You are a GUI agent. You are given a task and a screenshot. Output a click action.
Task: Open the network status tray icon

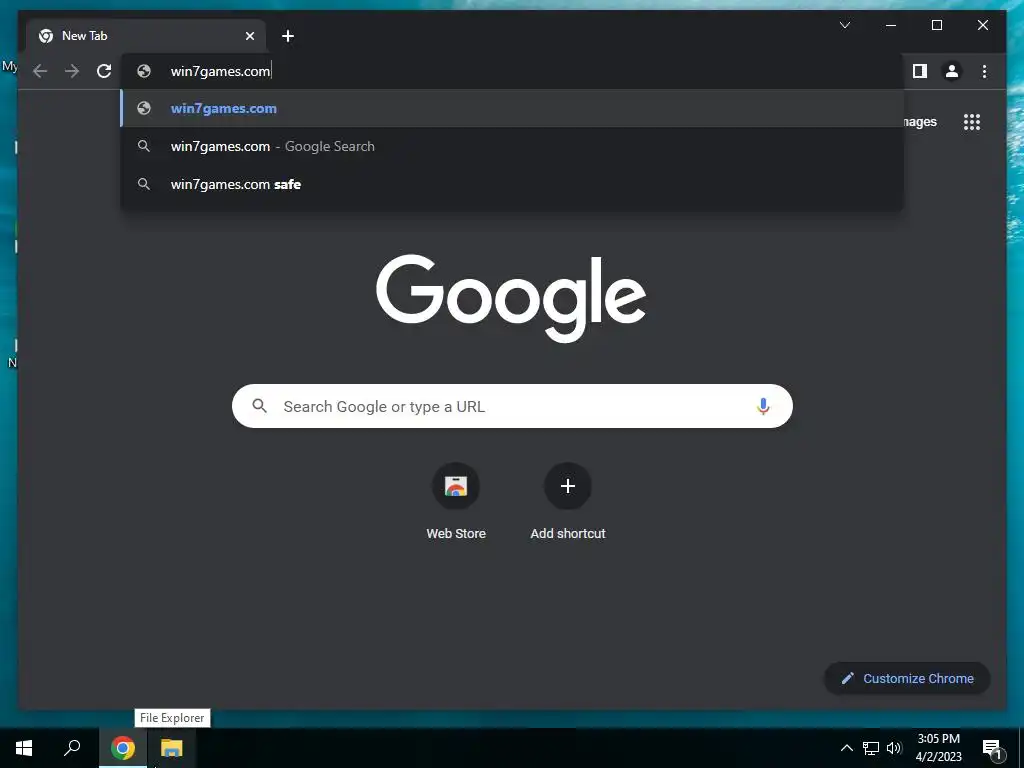(x=871, y=748)
